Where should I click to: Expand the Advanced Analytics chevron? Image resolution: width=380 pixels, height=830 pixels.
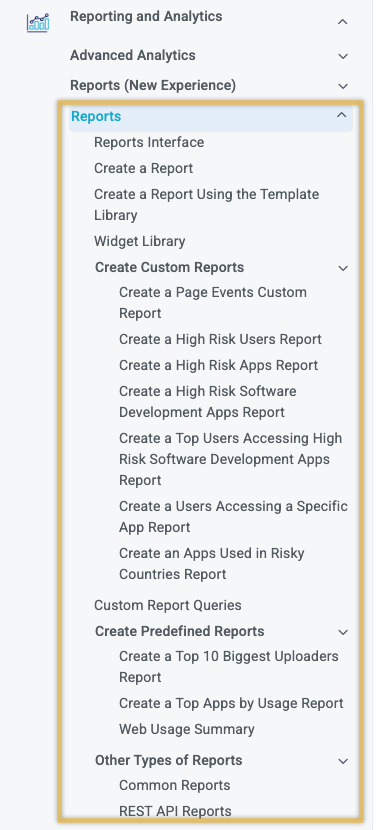pos(343,56)
